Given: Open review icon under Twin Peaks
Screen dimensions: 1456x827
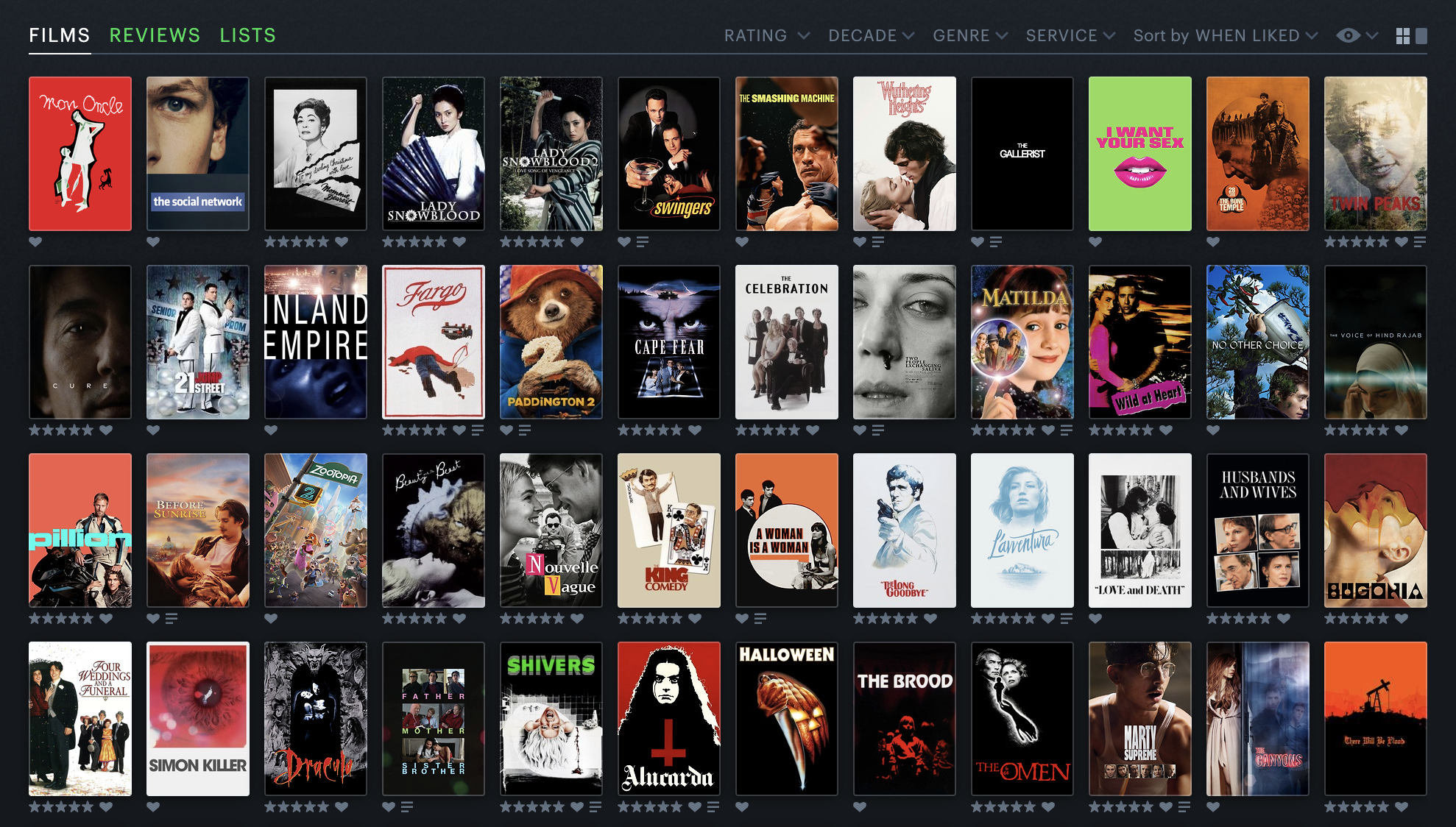Looking at the screenshot, I should point(1420,242).
